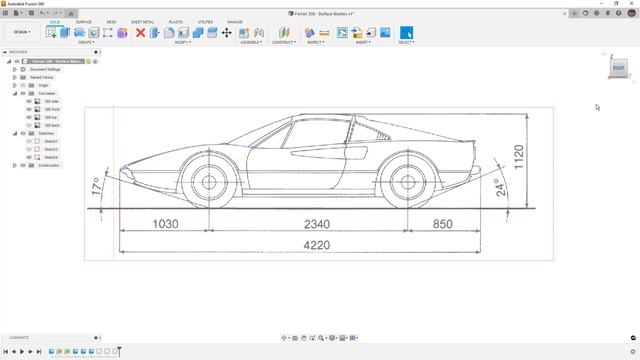Click the Offset Plane construct icon

click(x=284, y=33)
